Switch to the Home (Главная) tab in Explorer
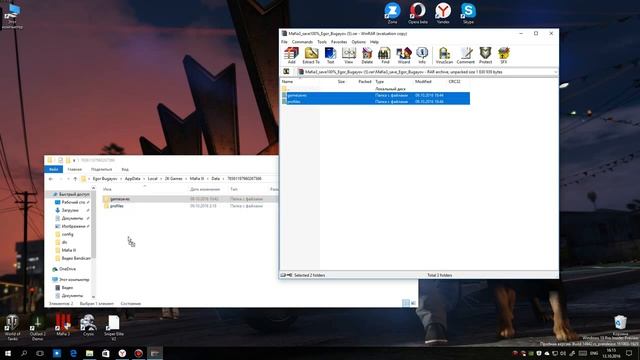This screenshot has width=640, height=360. (x=75, y=169)
